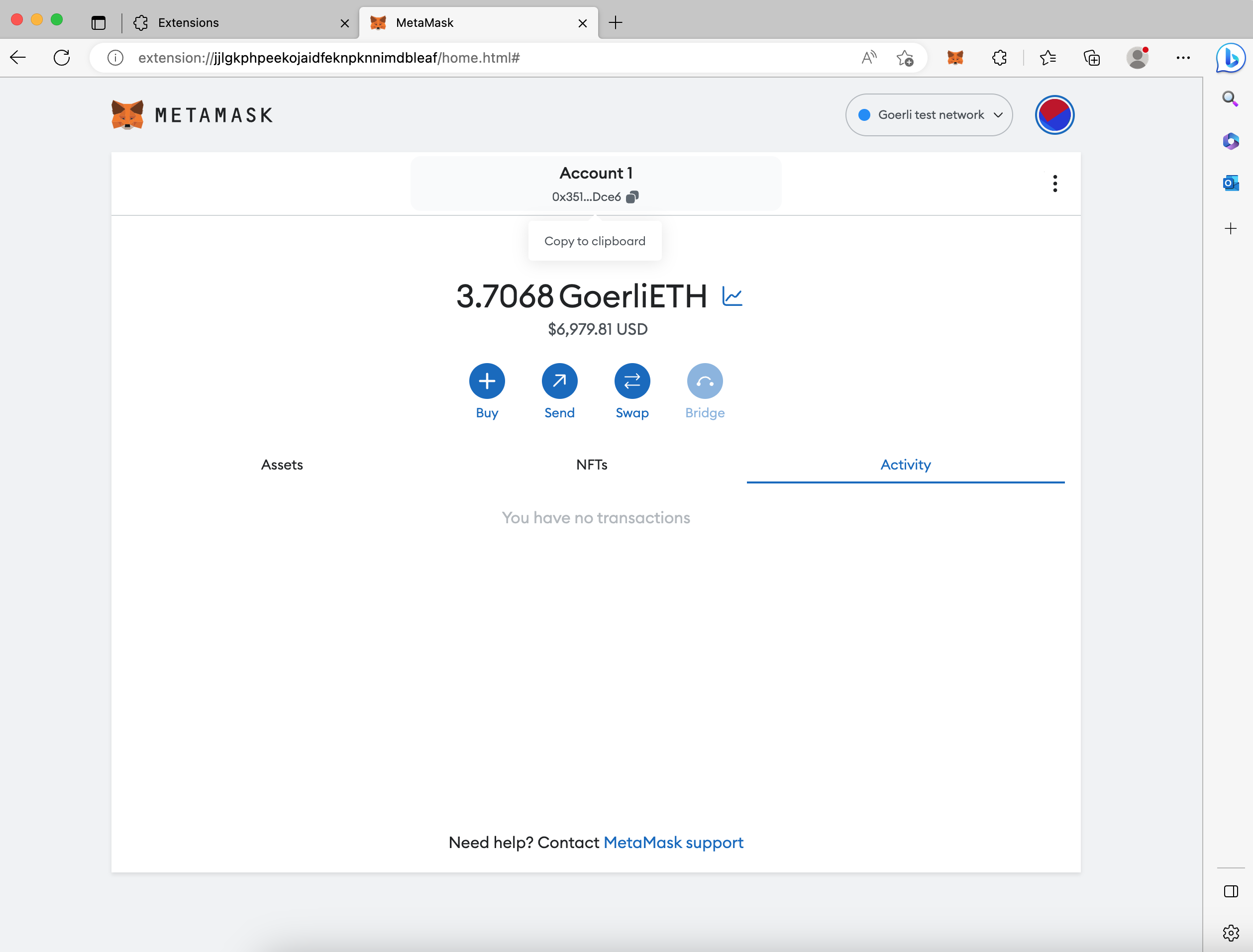Select the Swap icon
The width and height of the screenshot is (1253, 952).
pyautogui.click(x=632, y=381)
